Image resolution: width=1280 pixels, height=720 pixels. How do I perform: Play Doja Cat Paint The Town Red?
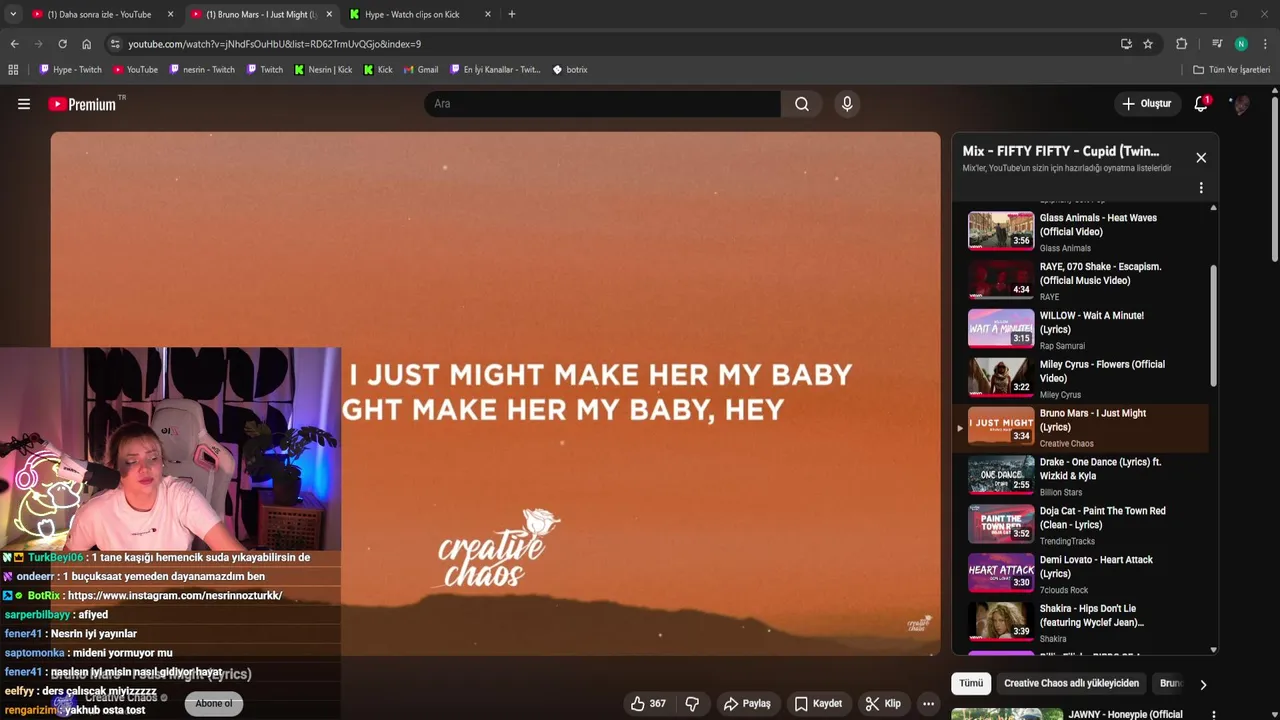[1080, 525]
